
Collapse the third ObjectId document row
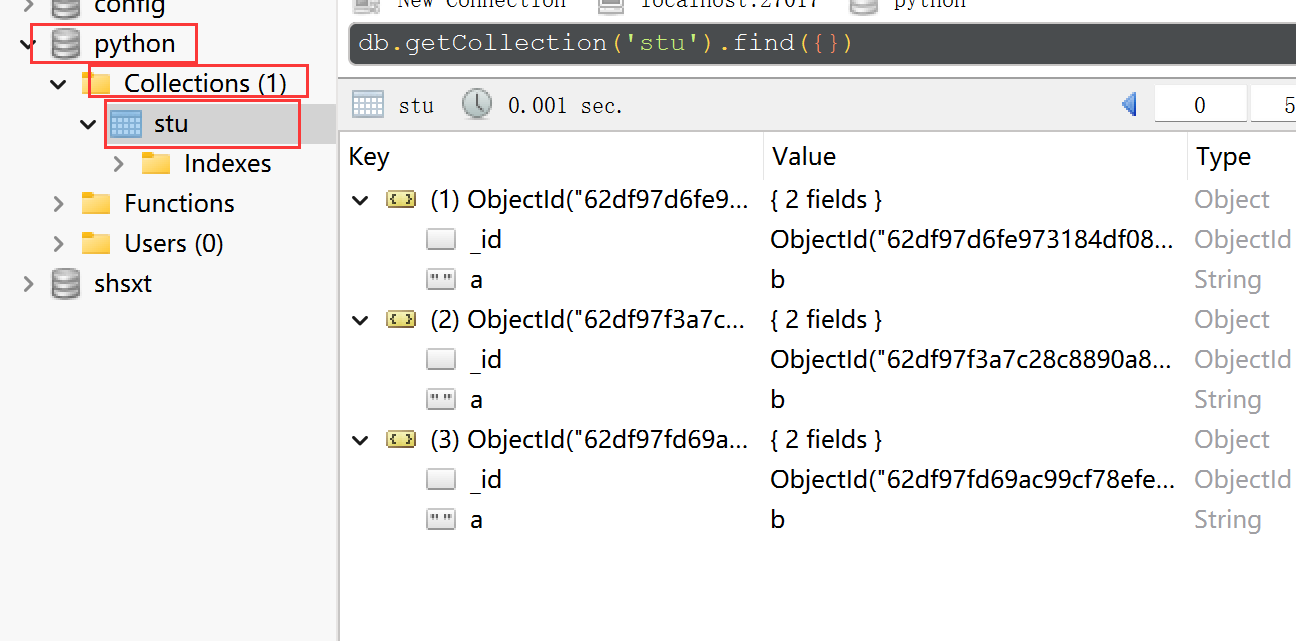(x=359, y=440)
